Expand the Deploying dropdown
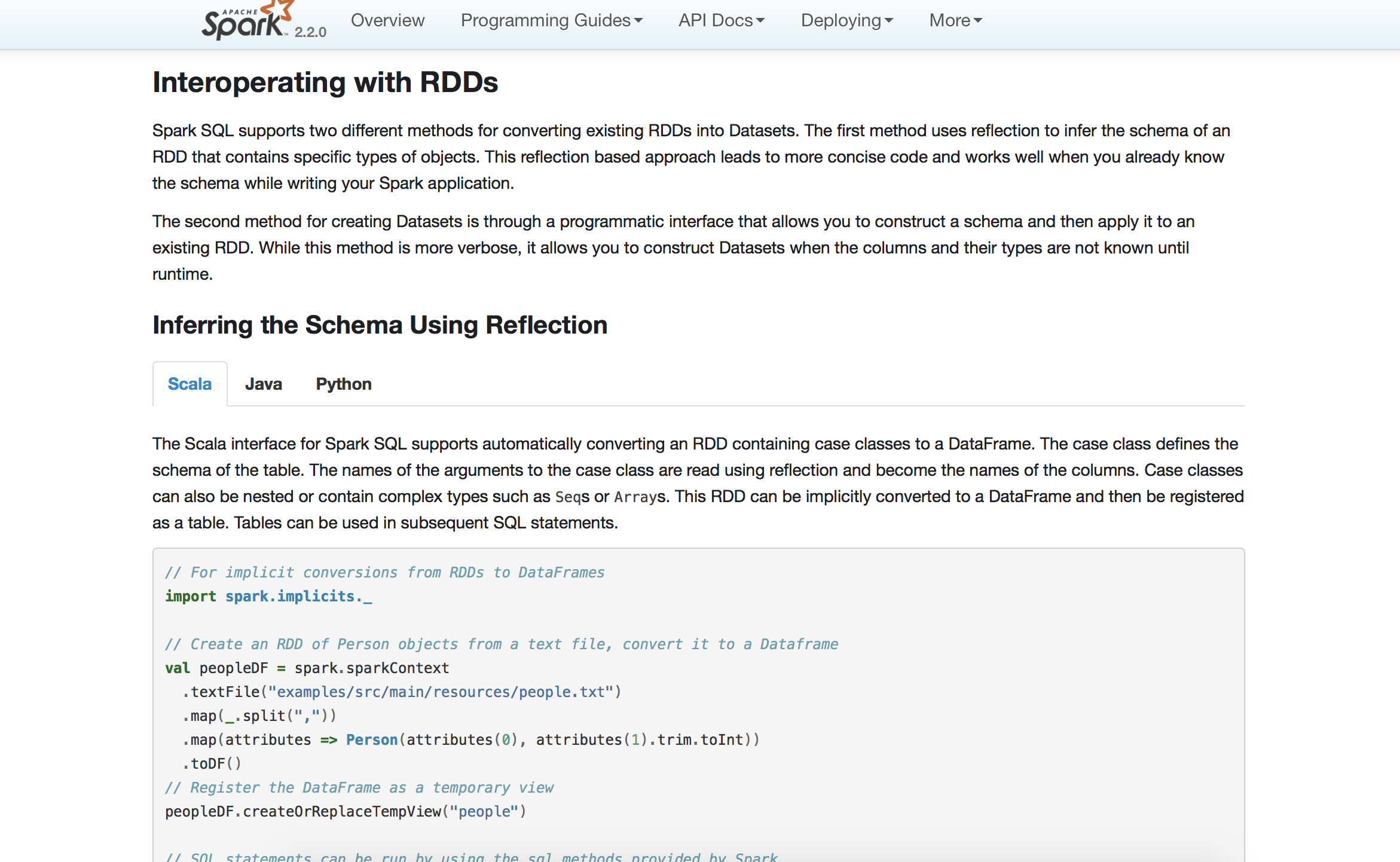 tap(846, 20)
